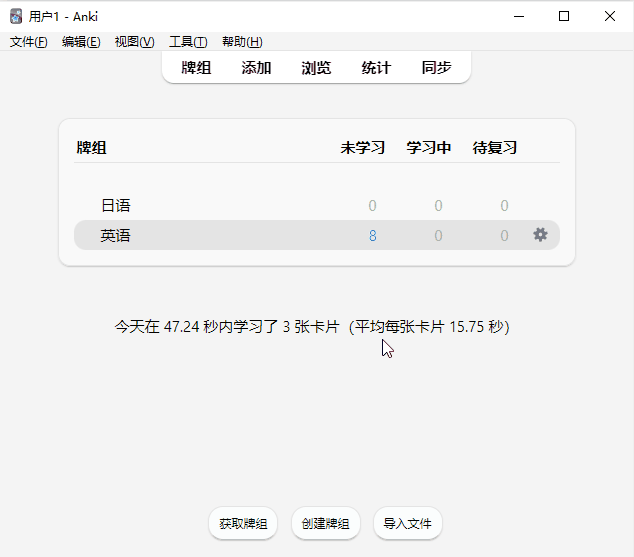Open the 文件(F) menu
The image size is (634, 557).
(28, 42)
